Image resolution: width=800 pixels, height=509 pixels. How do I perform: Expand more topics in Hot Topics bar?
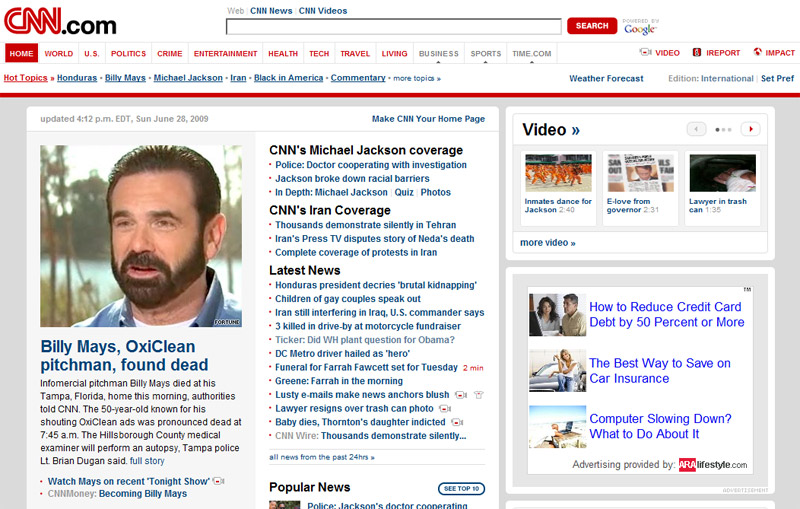coord(417,79)
